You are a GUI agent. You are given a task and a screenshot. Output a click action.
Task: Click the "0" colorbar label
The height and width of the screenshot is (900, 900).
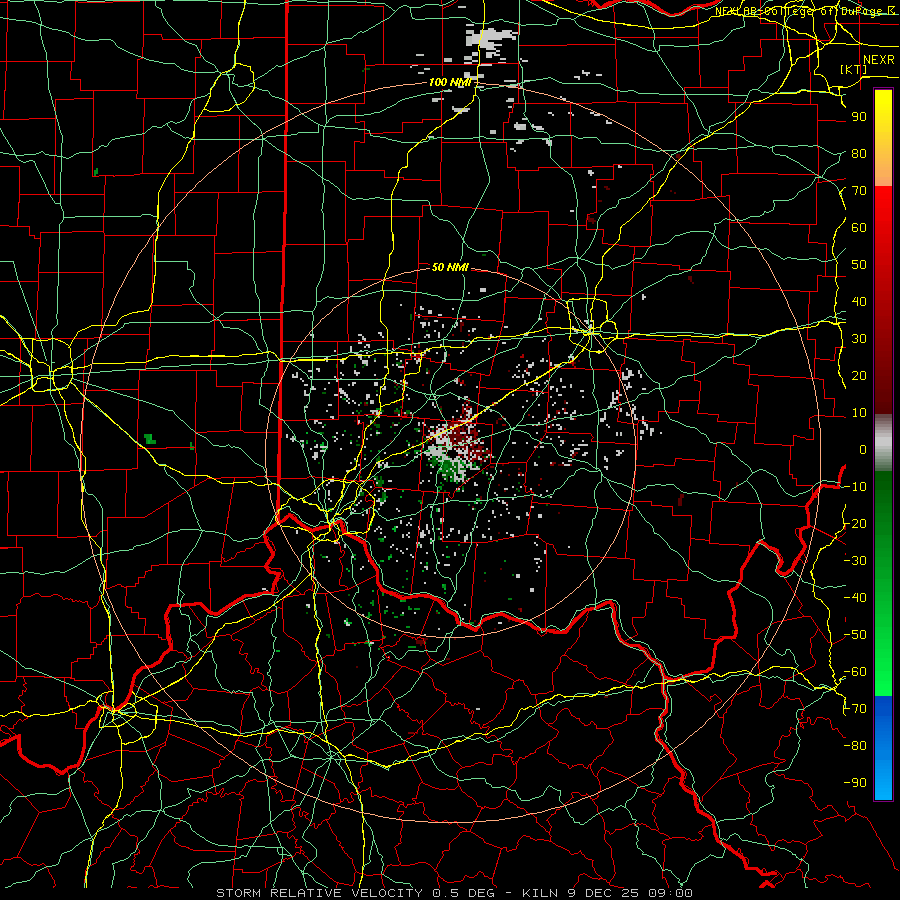(863, 449)
